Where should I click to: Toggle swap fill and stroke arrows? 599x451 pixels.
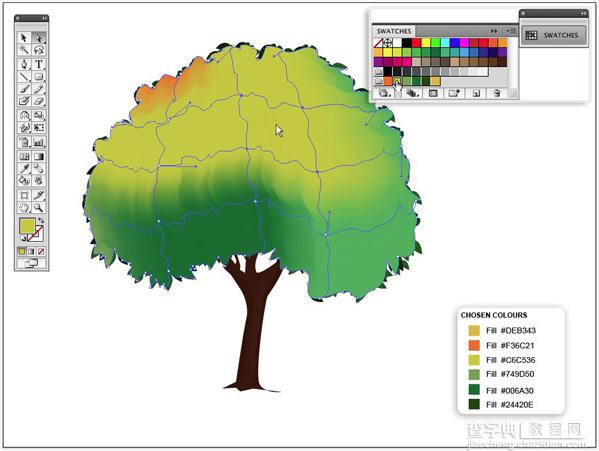coord(41,220)
